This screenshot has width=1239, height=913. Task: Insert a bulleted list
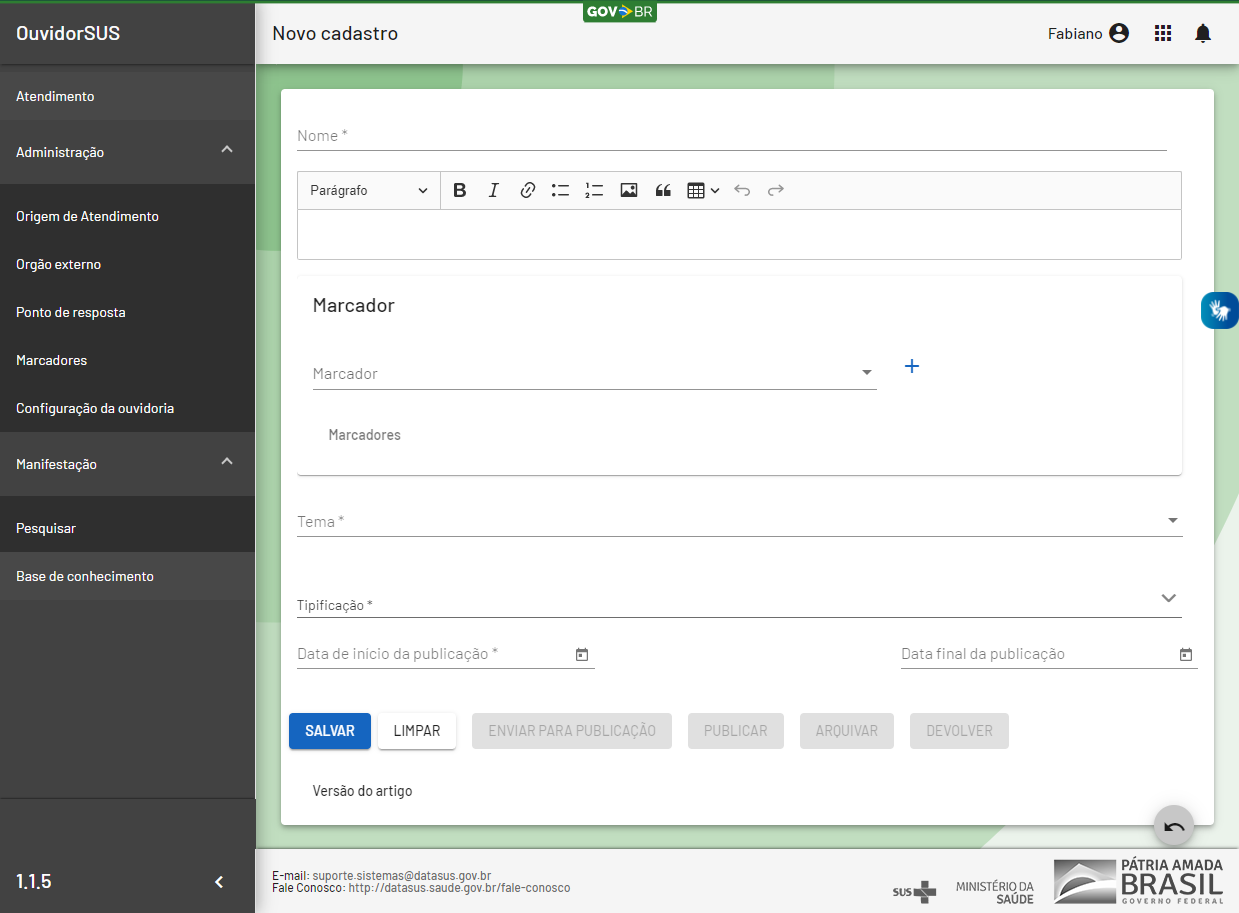click(560, 190)
